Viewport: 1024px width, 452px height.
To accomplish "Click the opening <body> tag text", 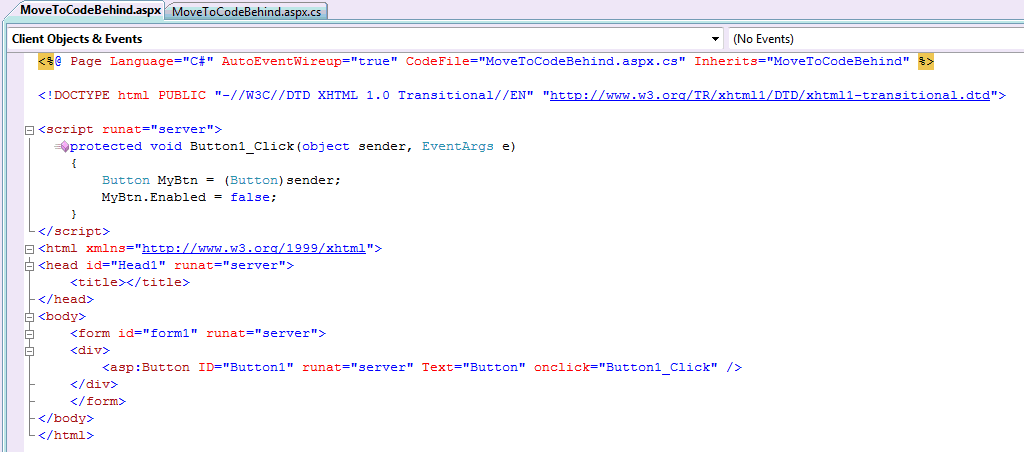I will click(61, 316).
